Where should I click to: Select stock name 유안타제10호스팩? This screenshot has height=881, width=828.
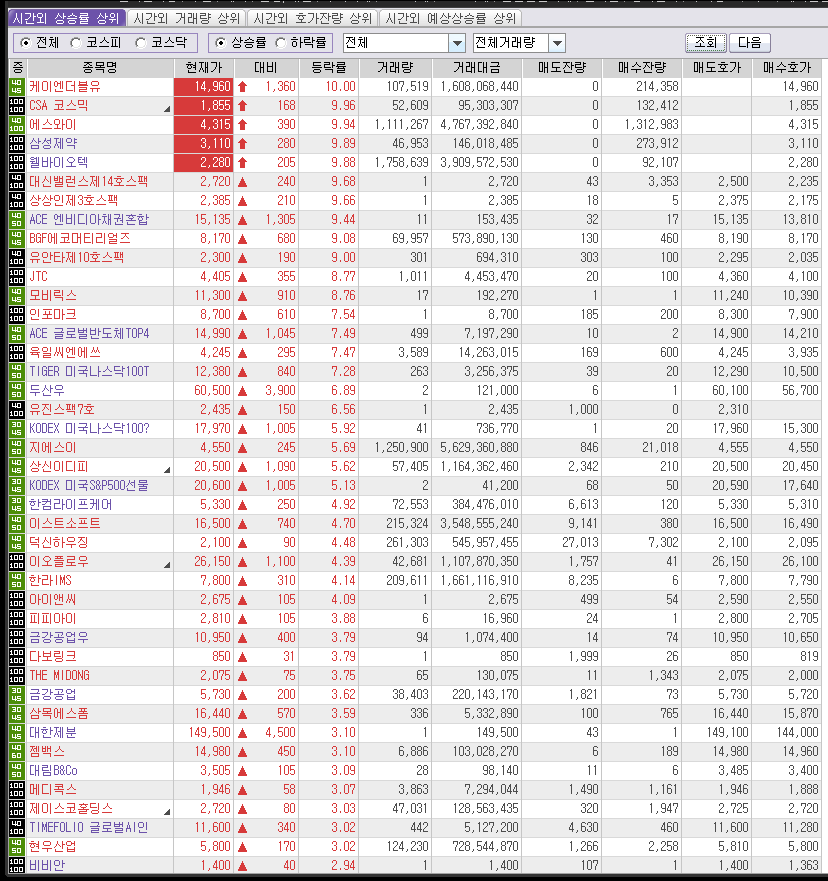(x=76, y=258)
